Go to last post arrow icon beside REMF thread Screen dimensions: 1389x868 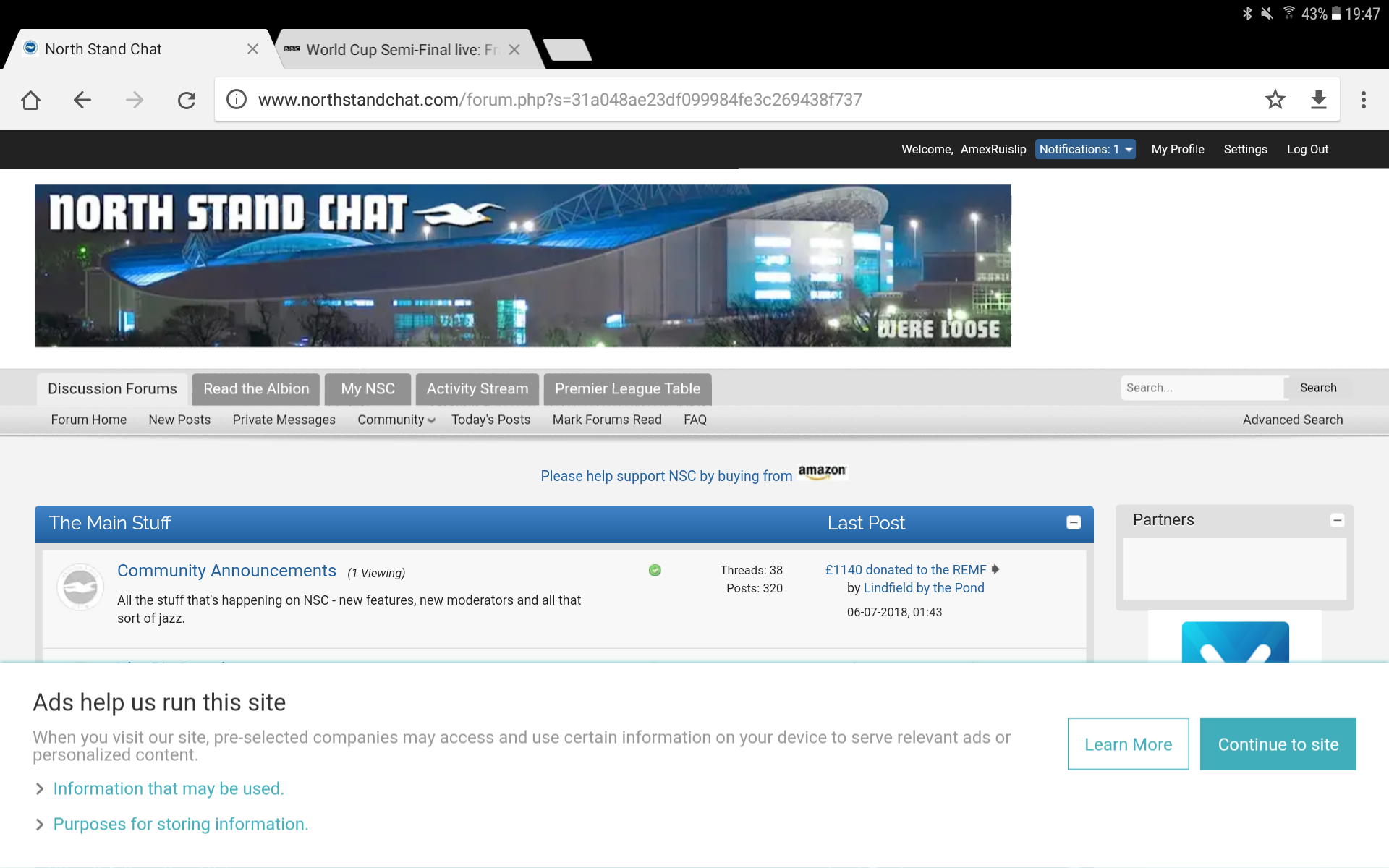point(995,569)
